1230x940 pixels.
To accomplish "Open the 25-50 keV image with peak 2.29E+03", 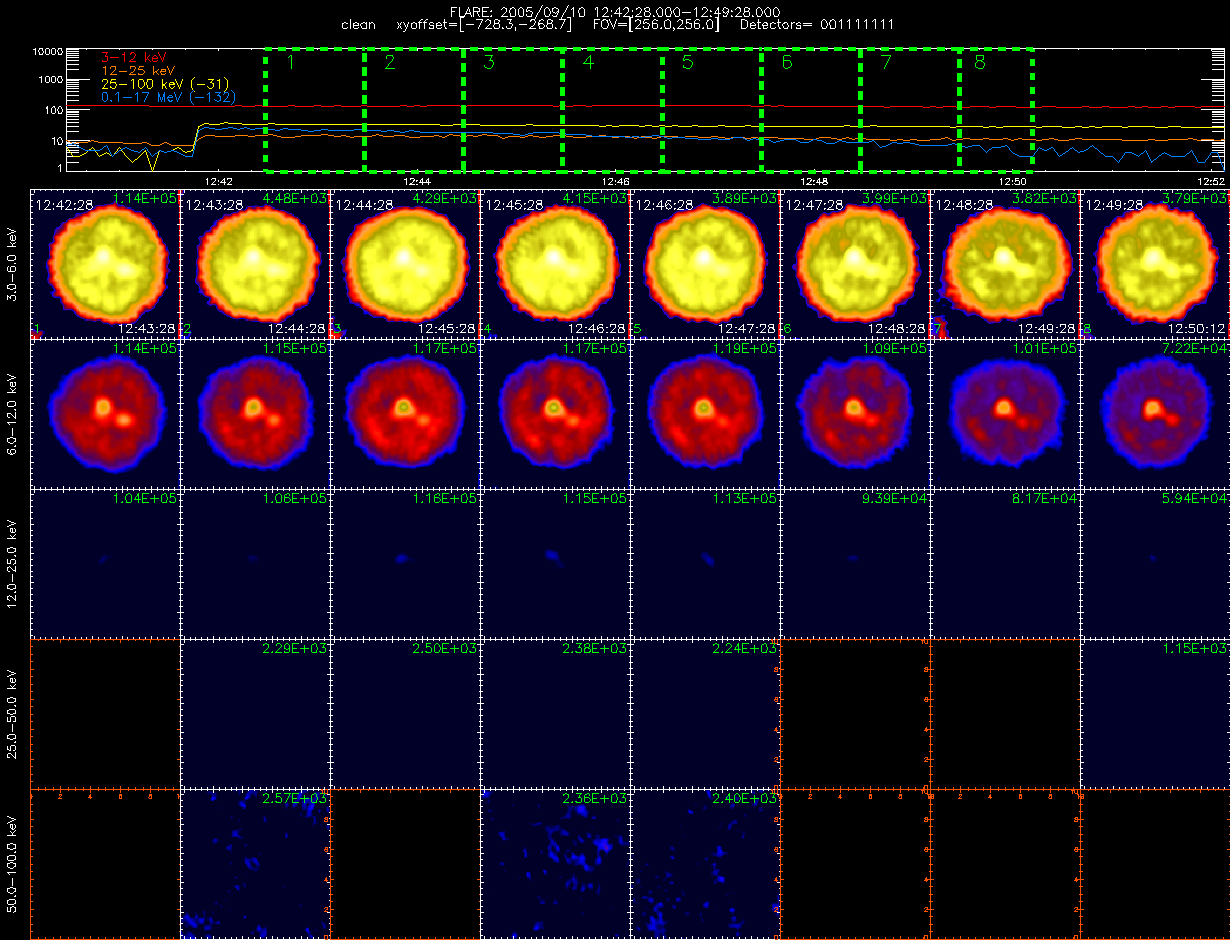I will 255,714.
